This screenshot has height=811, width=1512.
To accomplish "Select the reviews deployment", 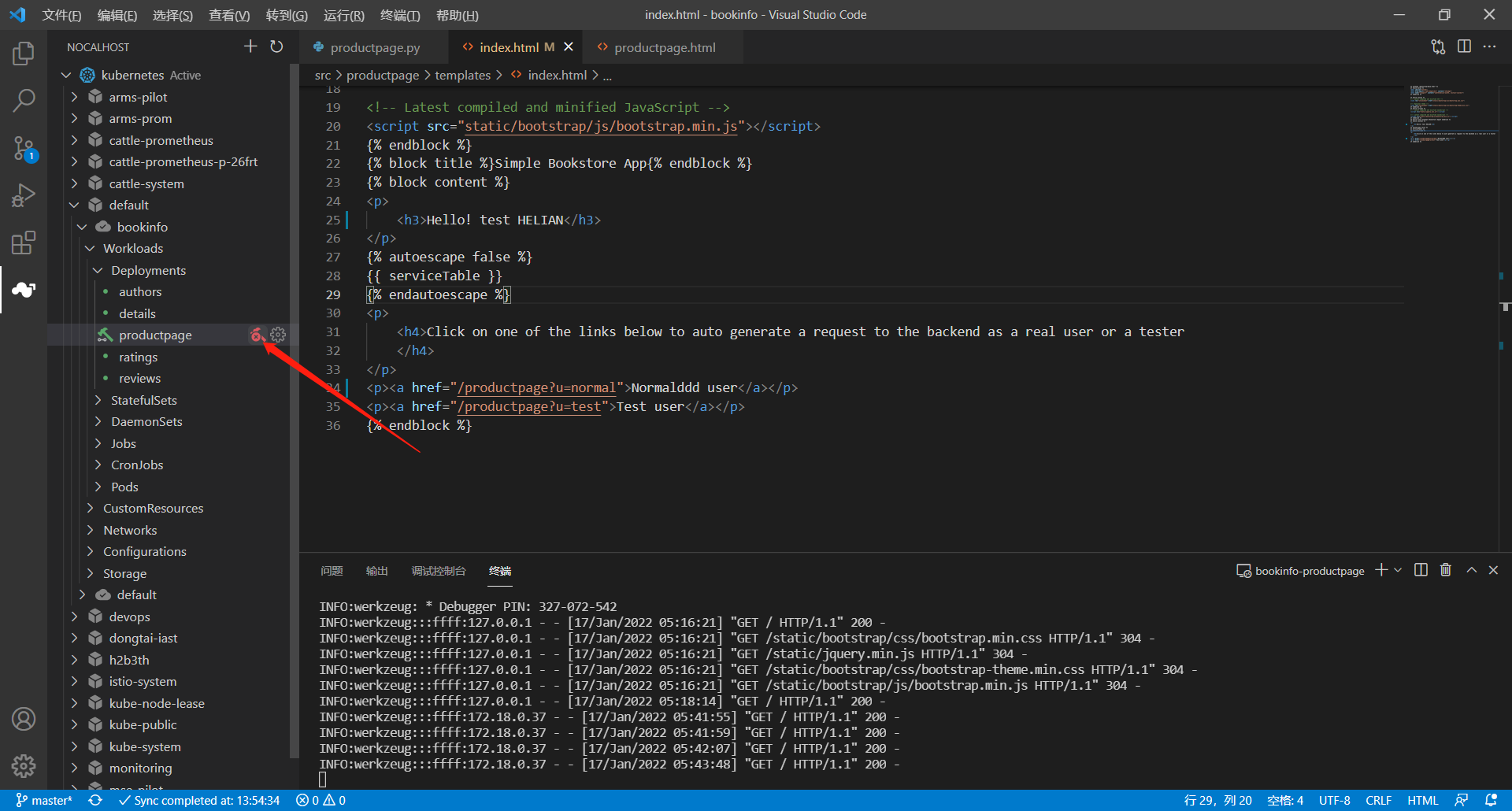I will point(139,378).
